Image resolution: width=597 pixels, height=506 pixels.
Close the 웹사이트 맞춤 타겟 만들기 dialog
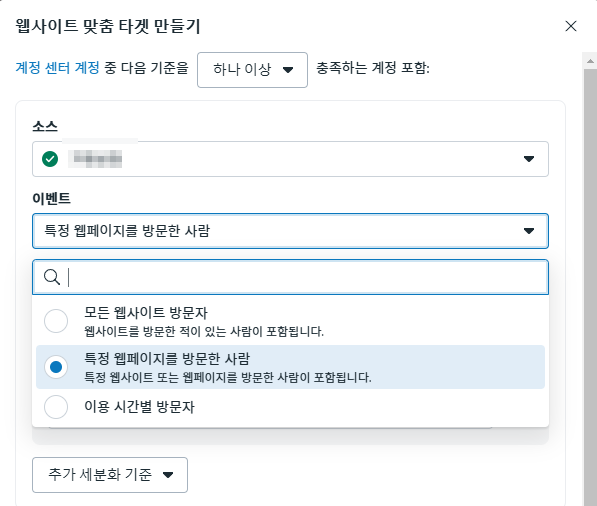(571, 26)
